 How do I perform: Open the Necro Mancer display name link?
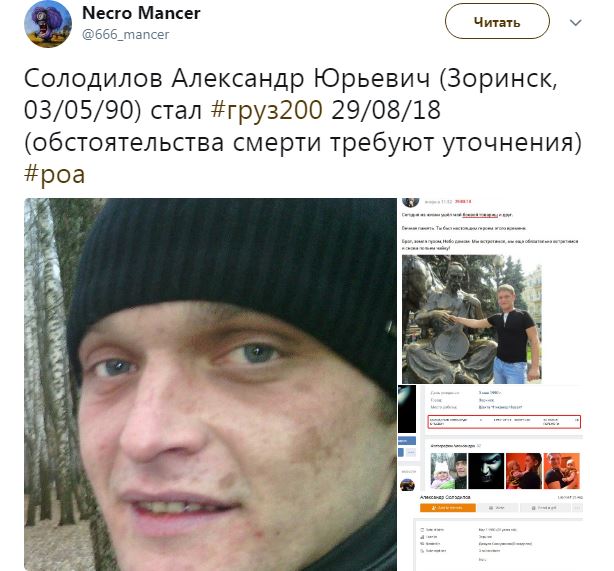(x=141, y=13)
